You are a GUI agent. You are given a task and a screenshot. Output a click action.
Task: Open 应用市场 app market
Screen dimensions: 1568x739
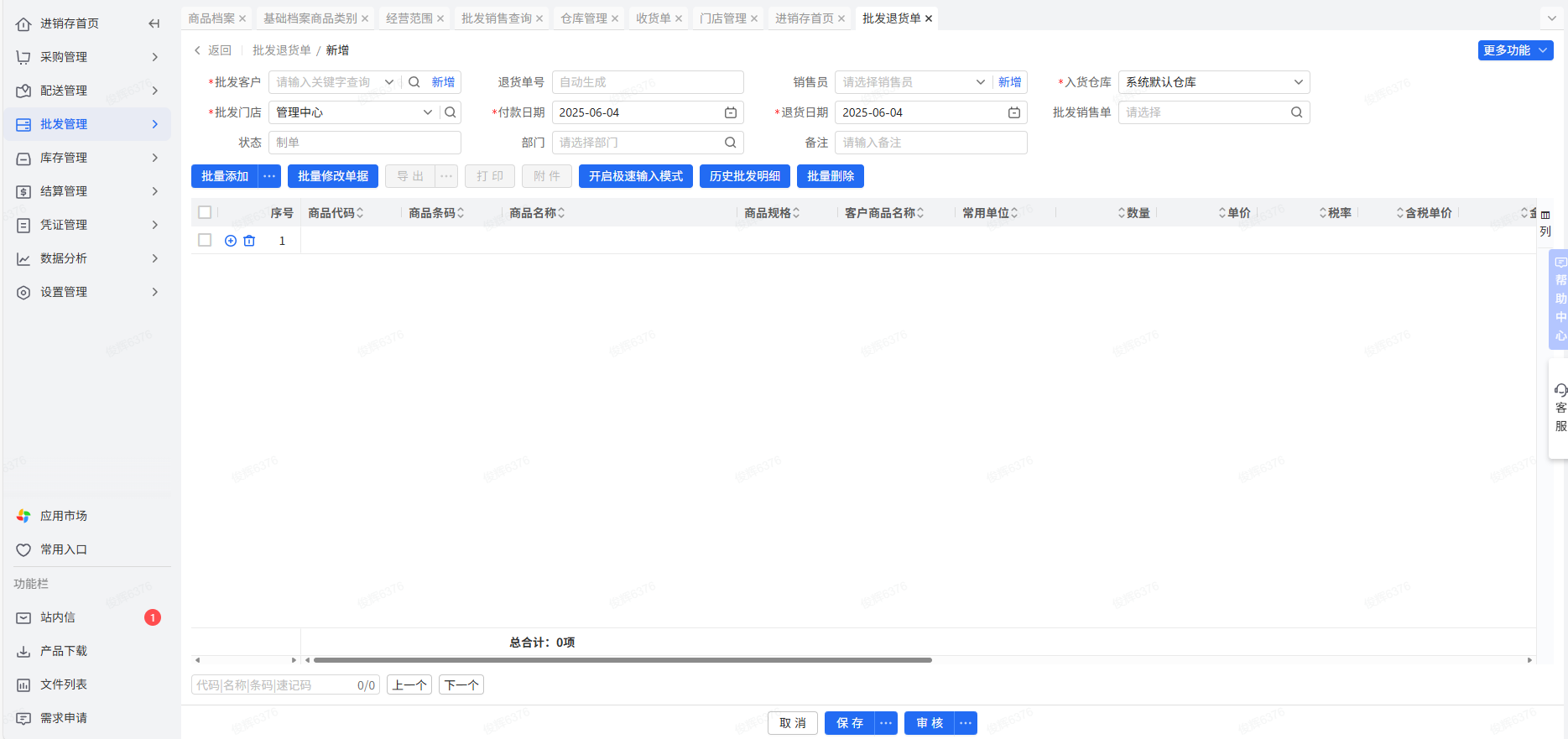pos(87,516)
